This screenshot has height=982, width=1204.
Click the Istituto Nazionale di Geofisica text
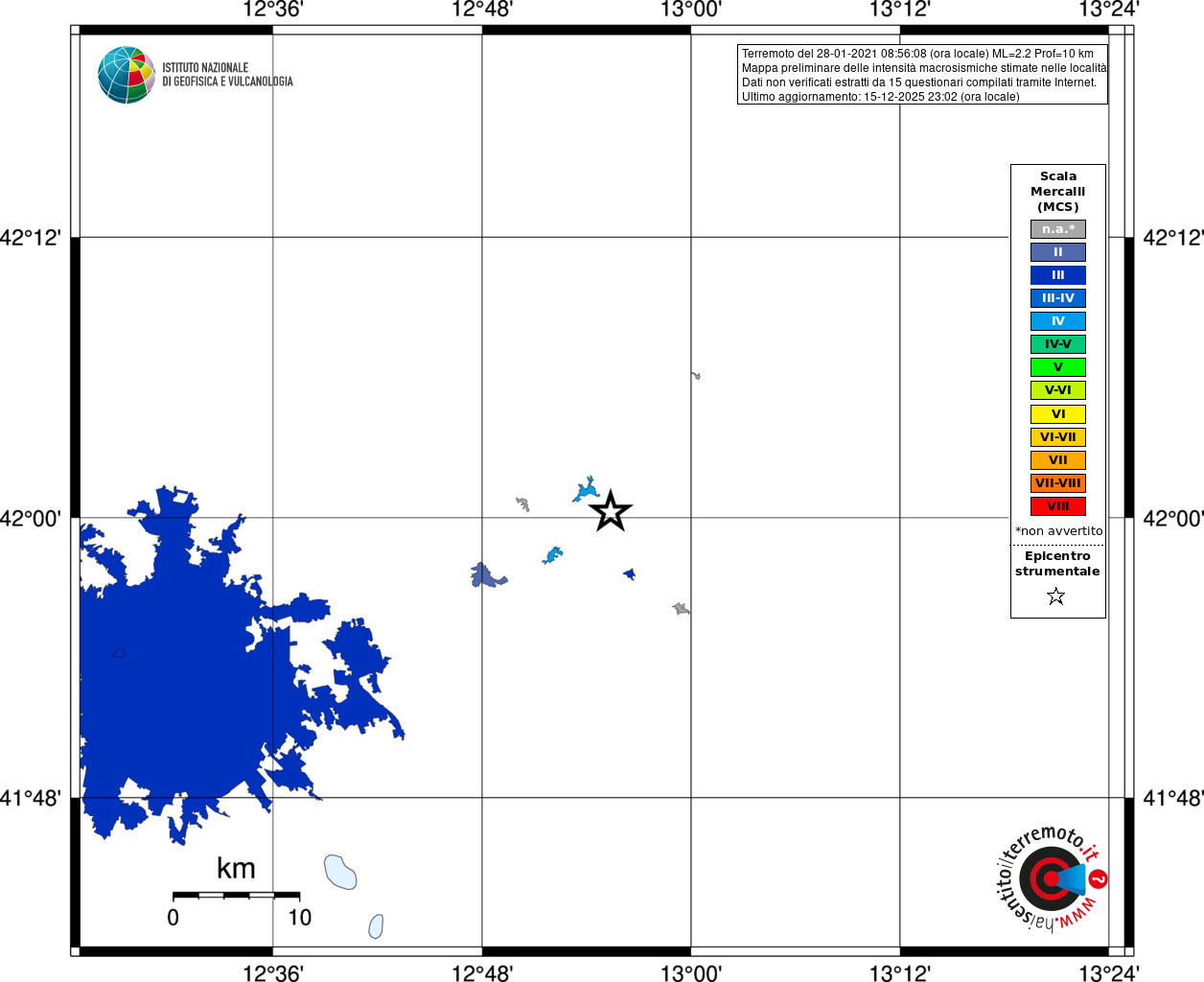click(227, 75)
